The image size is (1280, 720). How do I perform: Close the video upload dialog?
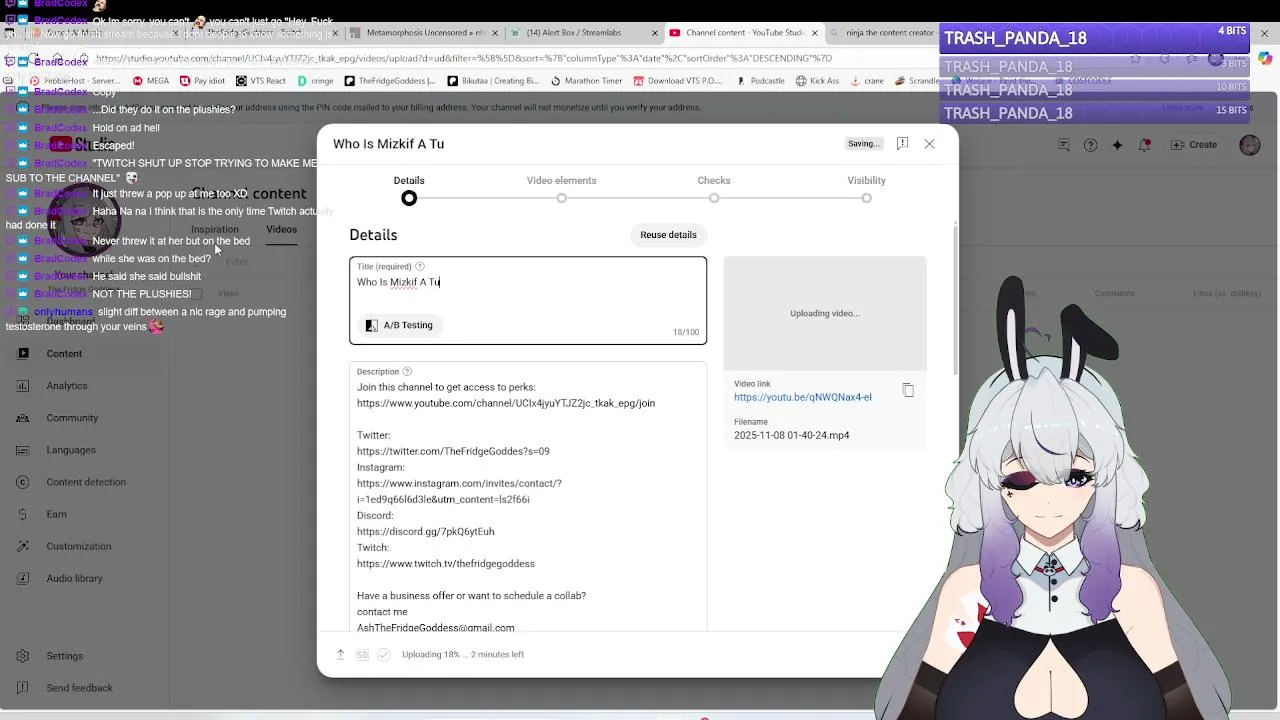click(x=929, y=144)
